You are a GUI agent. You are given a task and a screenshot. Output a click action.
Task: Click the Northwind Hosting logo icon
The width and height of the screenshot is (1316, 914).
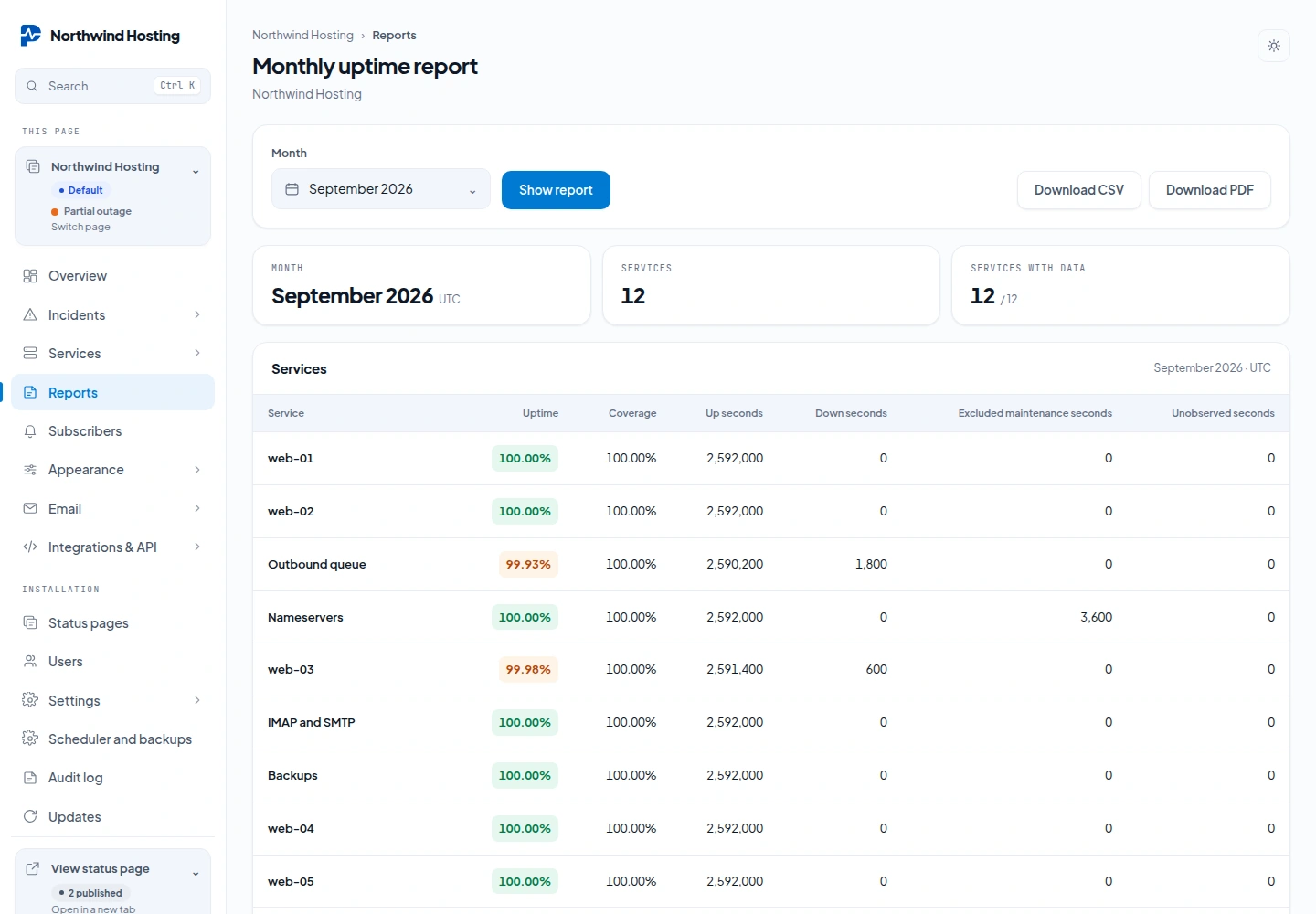[30, 36]
